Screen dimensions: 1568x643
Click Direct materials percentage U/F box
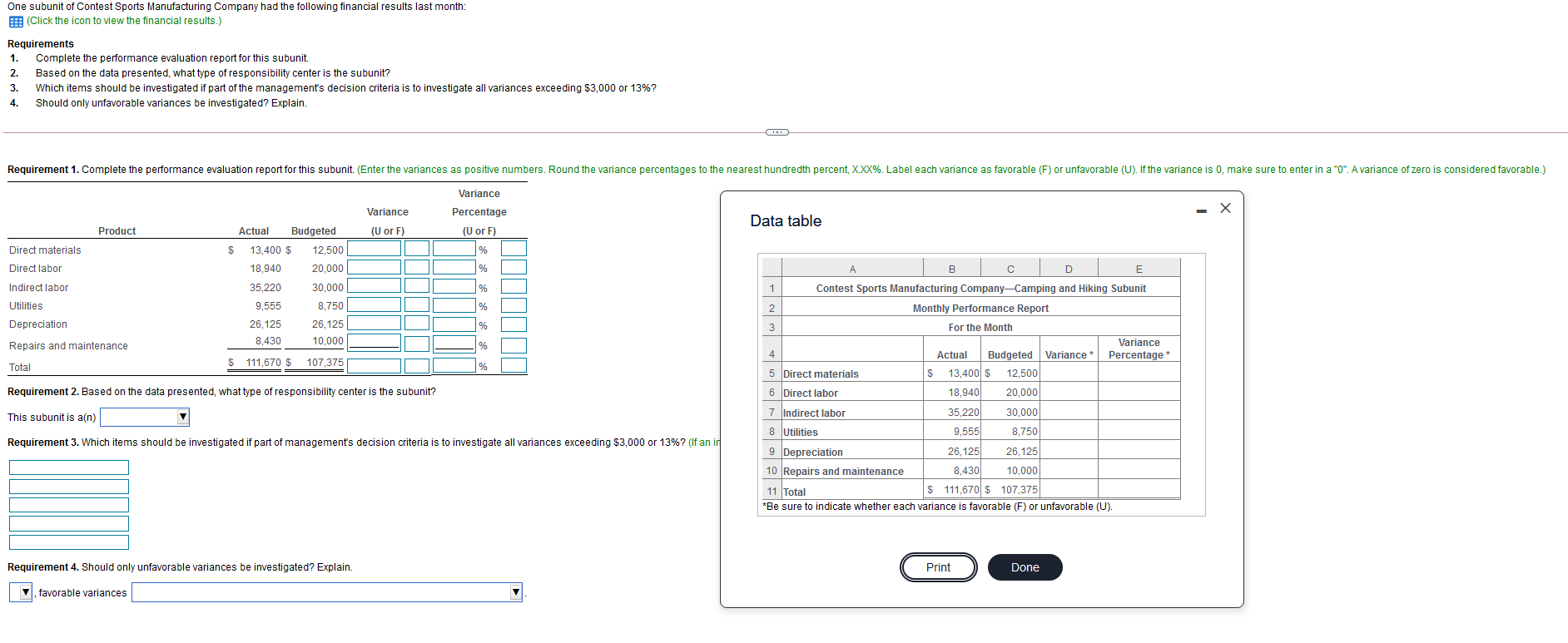click(514, 249)
